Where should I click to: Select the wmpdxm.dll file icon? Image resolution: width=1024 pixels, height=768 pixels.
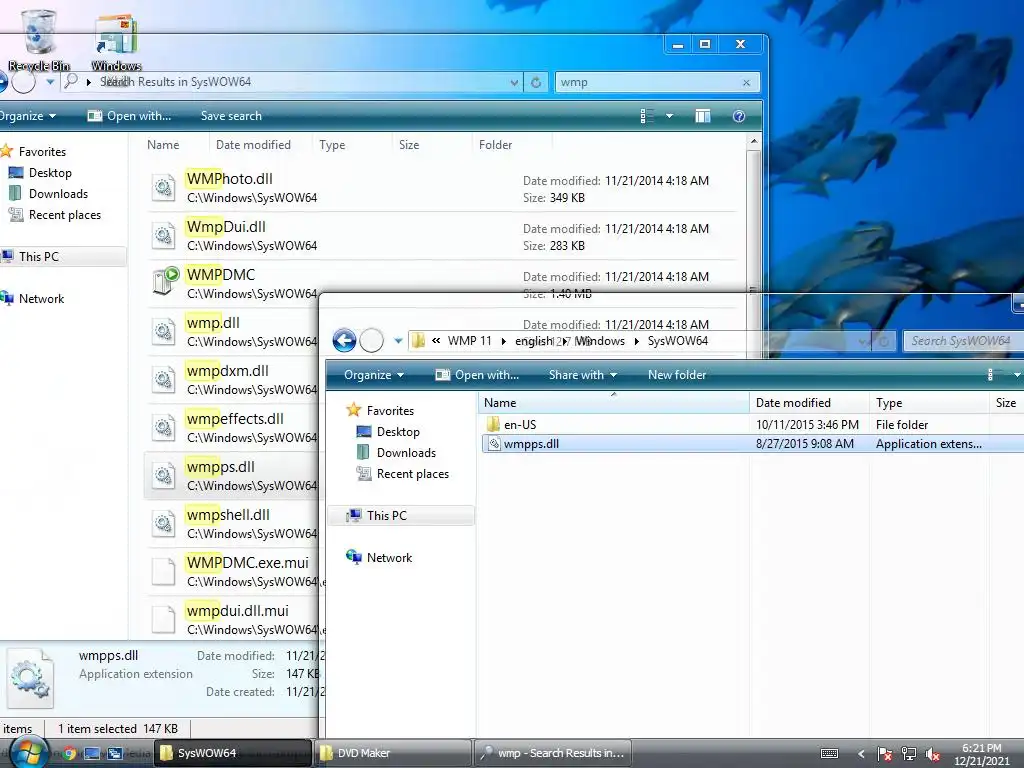[163, 379]
